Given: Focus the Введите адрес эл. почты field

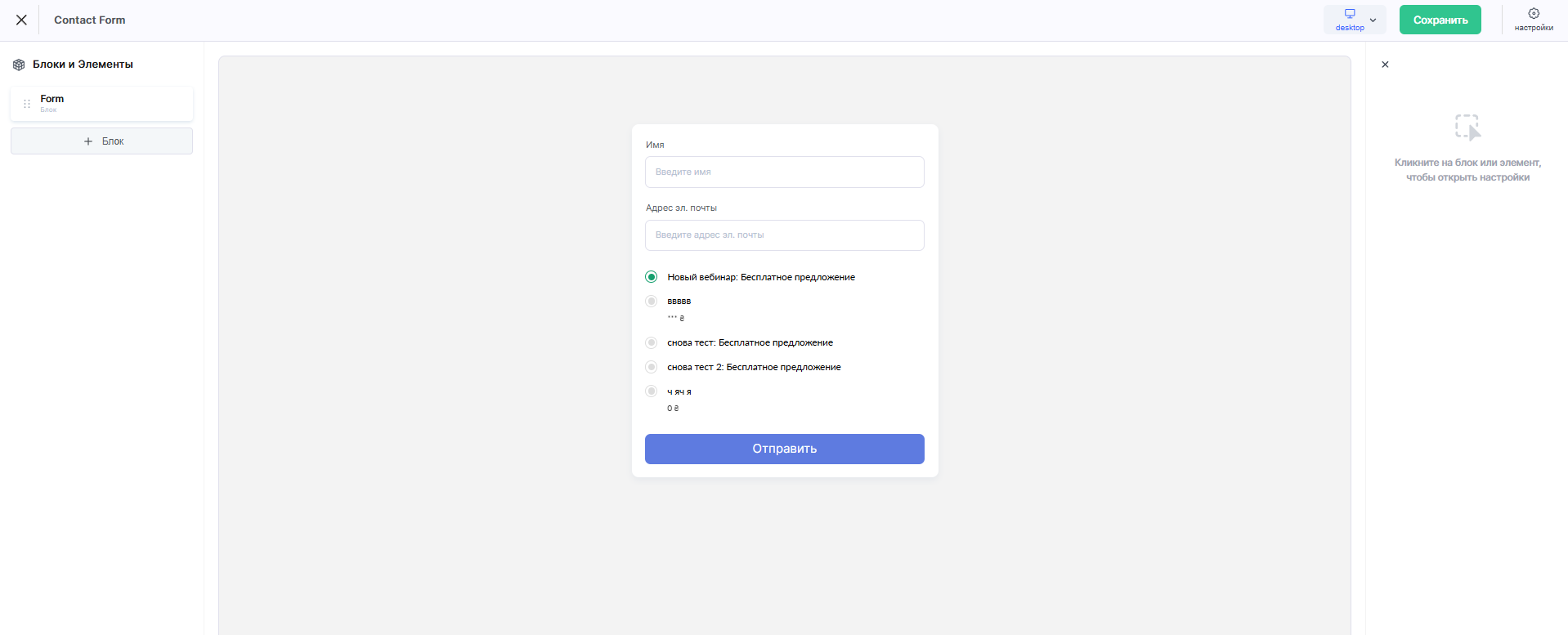Looking at the screenshot, I should coord(784,235).
